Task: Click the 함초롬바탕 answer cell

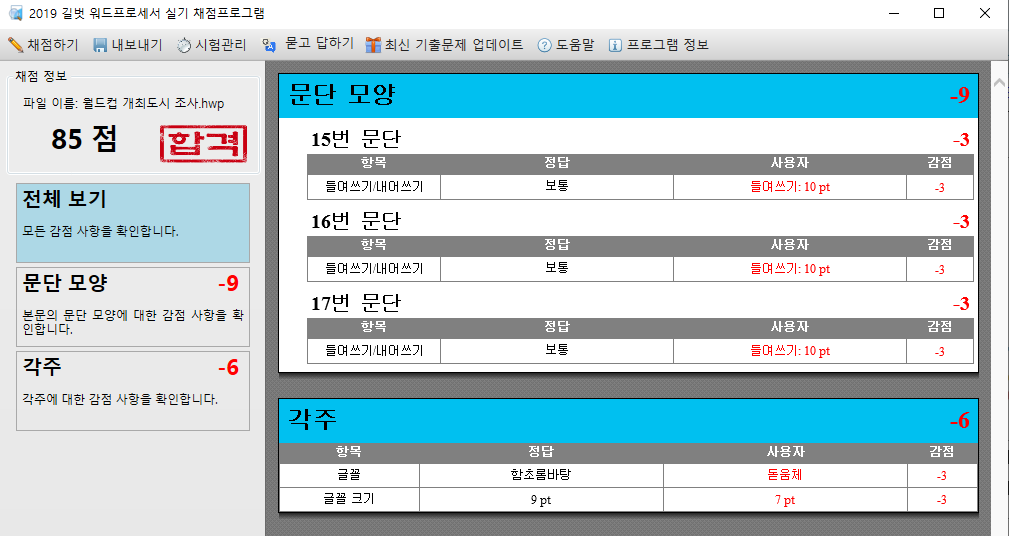Action: (x=541, y=476)
